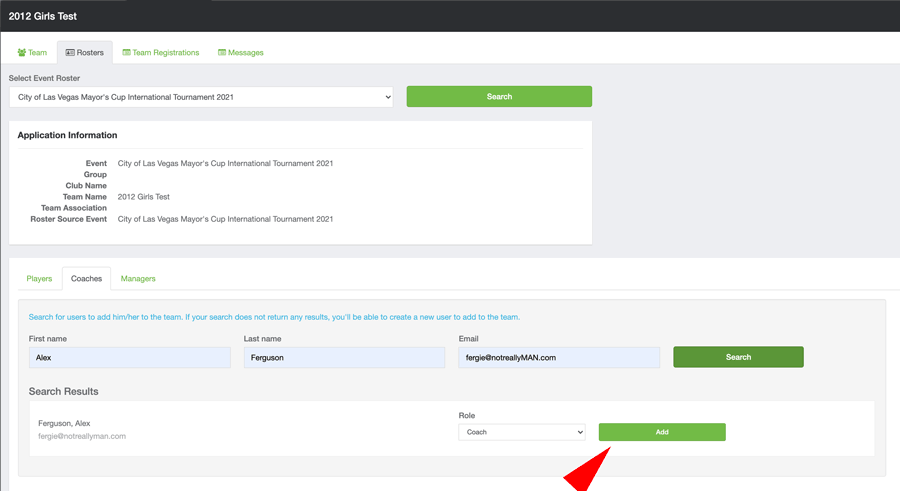Click the Messages tab icon
This screenshot has width=900, height=491.
pos(222,53)
